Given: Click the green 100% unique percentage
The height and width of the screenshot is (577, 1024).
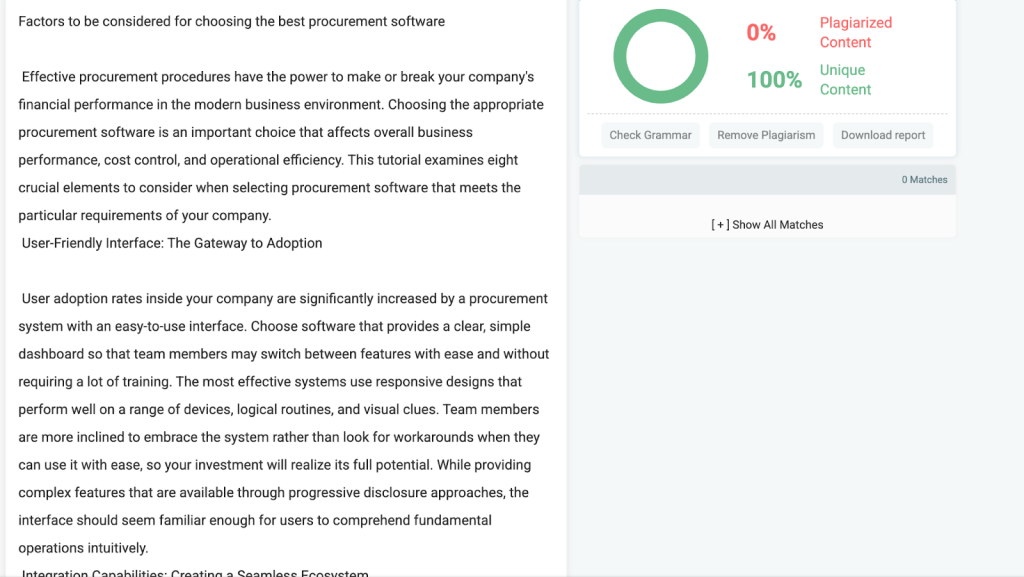Looking at the screenshot, I should coord(774,80).
